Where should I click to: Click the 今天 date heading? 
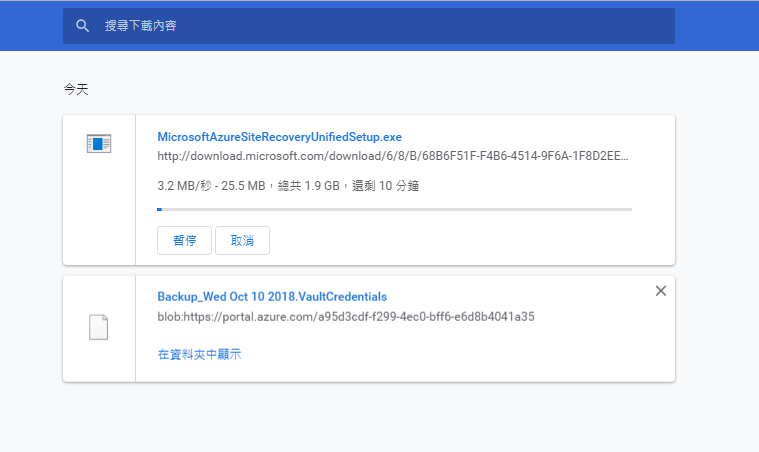76,90
